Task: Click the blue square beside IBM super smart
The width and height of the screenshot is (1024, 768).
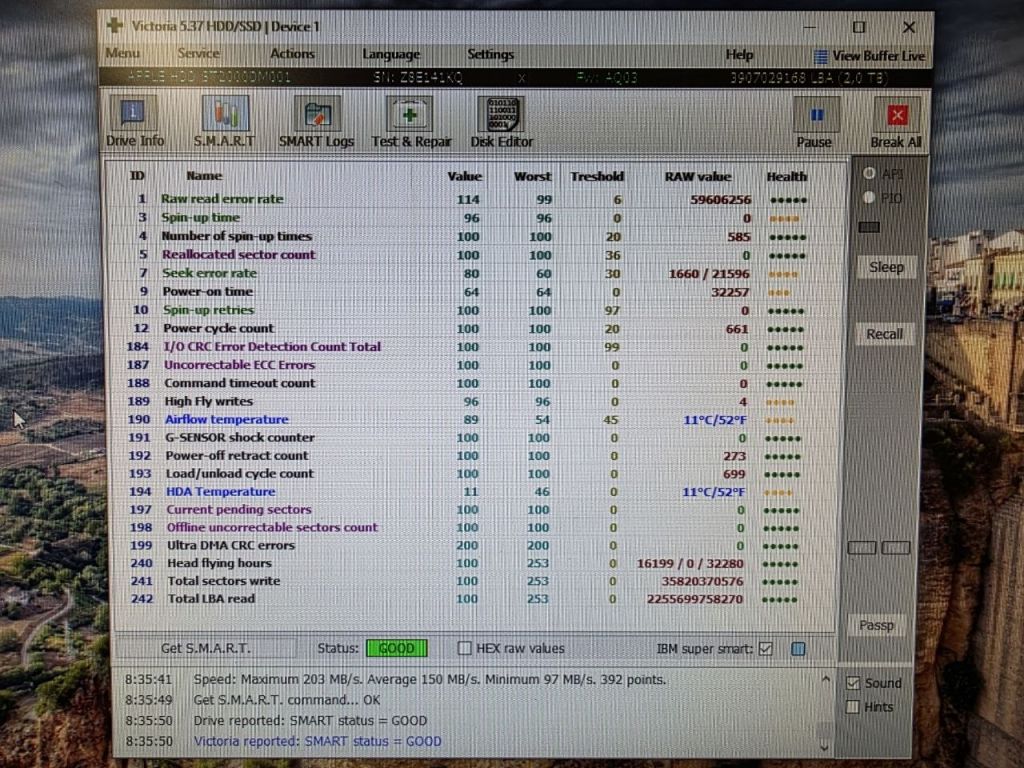Action: (797, 648)
